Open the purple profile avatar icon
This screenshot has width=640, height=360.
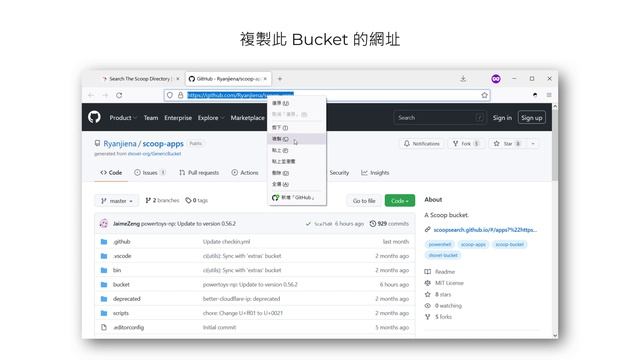tap(496, 79)
